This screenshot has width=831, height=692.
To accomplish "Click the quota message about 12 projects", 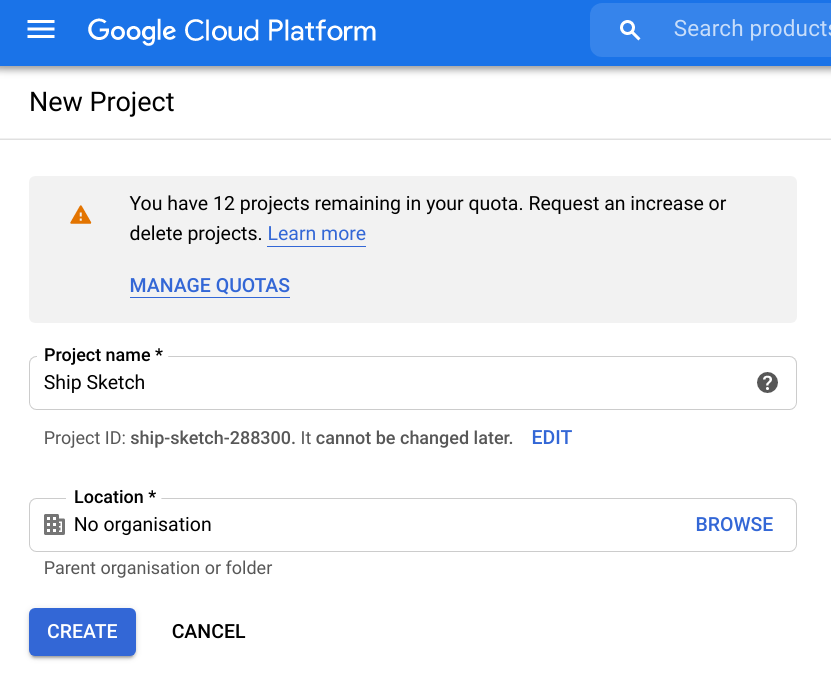I will 428,218.
